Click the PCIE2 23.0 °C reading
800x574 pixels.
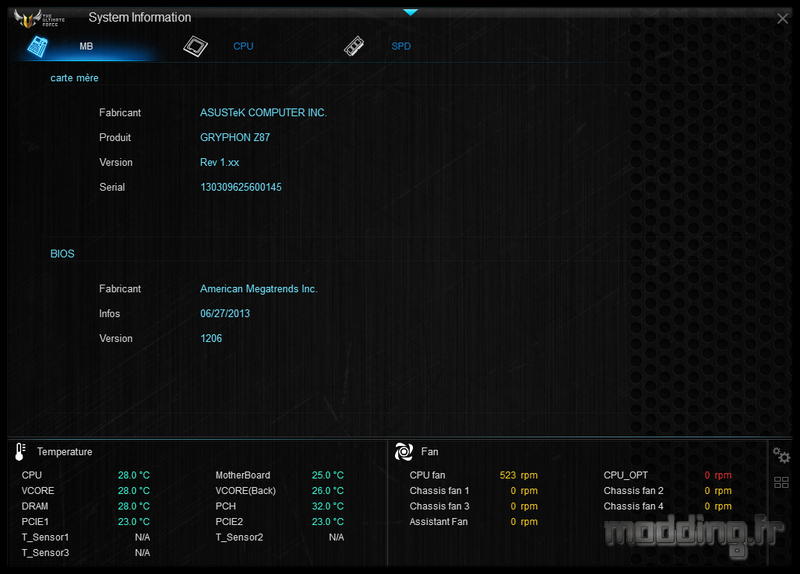(x=328, y=522)
